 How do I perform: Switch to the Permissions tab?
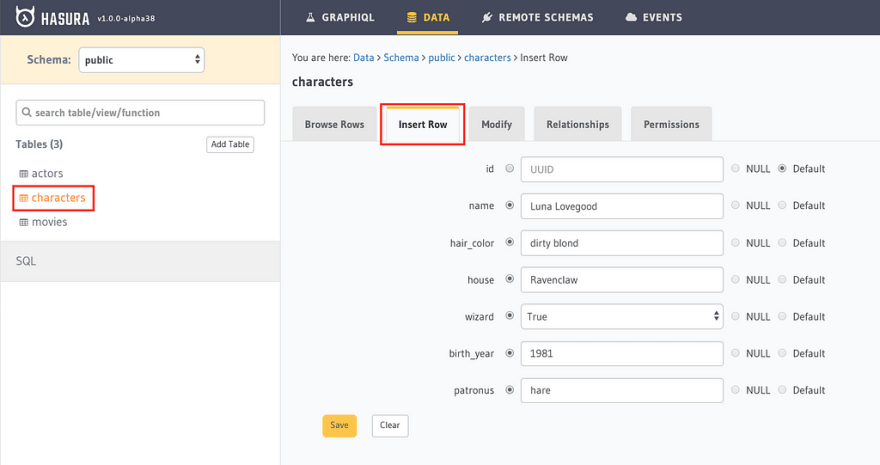pyautogui.click(x=671, y=124)
